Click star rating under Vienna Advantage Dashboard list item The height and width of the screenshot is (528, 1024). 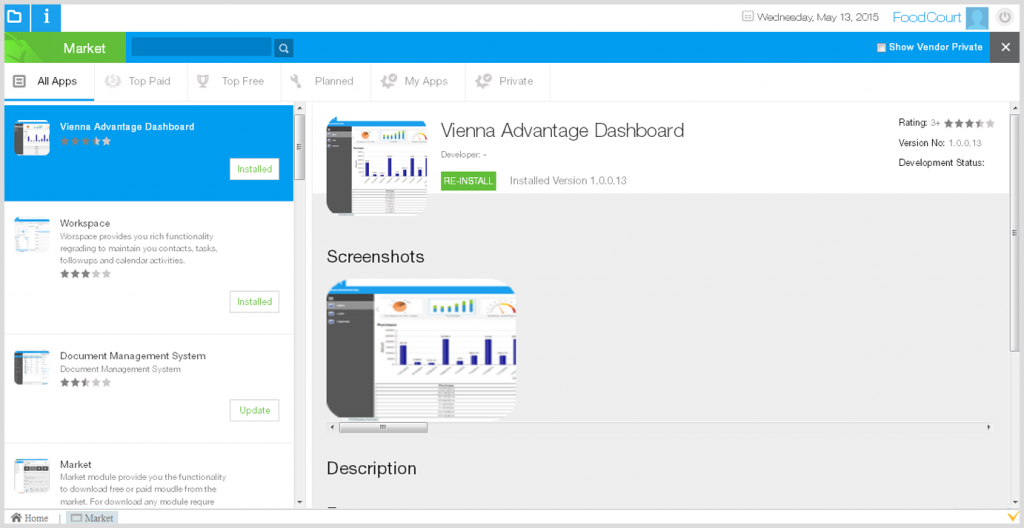[x=86, y=140]
